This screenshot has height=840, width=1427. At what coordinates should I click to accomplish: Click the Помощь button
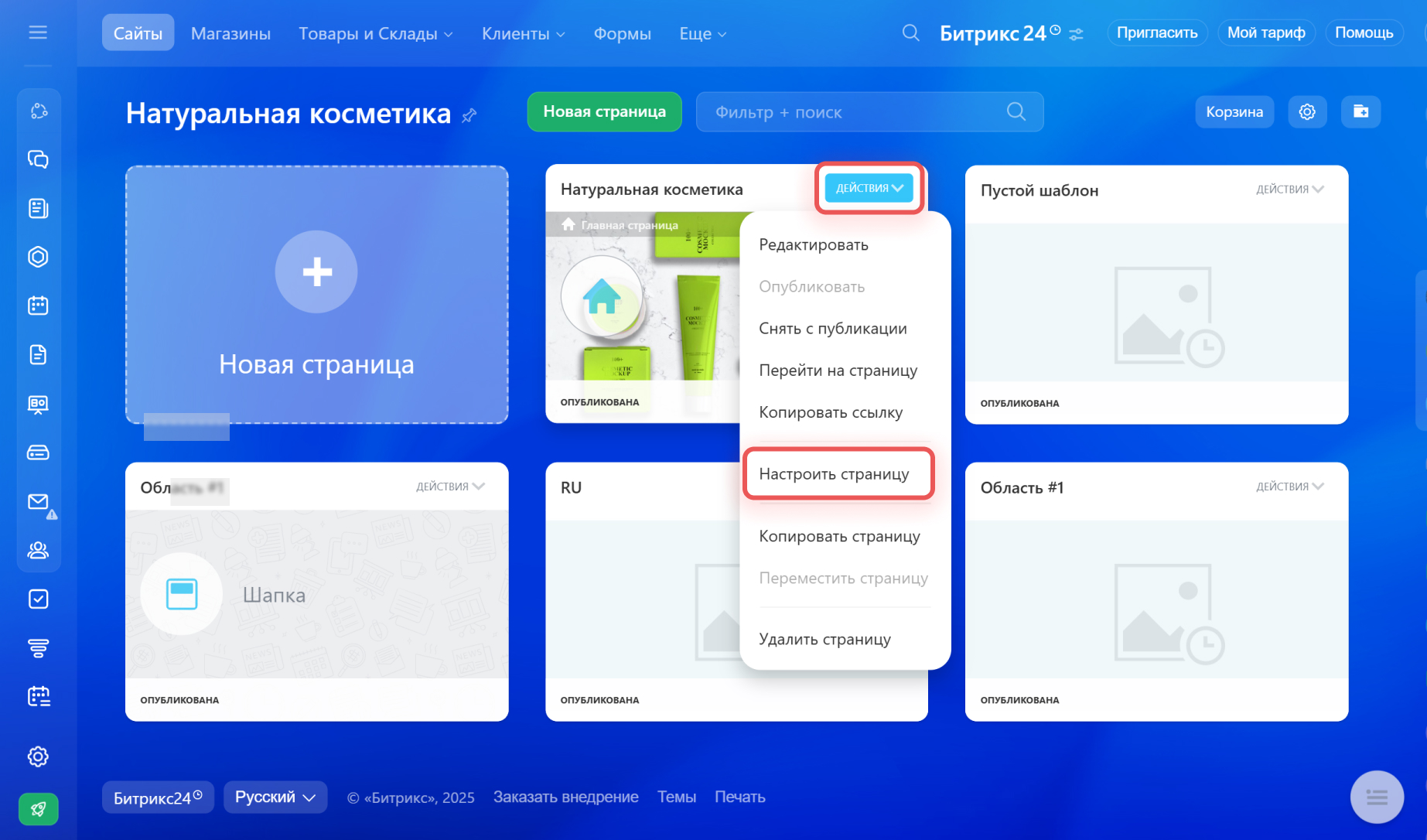1364,33
